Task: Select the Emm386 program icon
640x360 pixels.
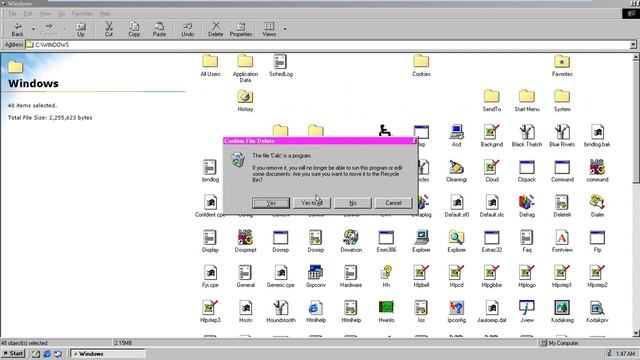Action: click(386, 241)
